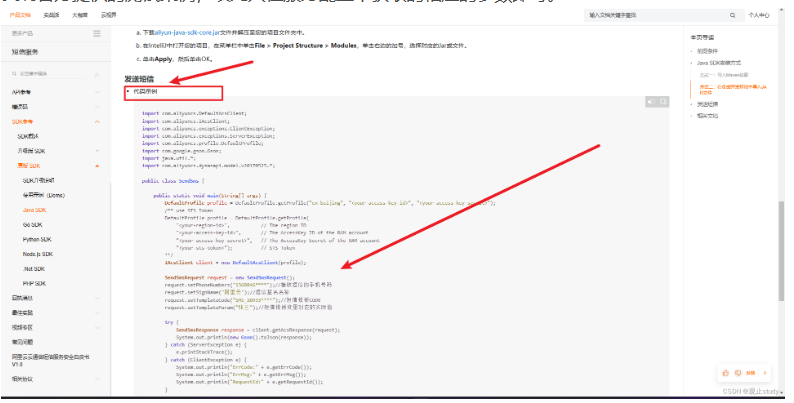Screen dimensions: 794x403
Task: Click the arrow chevron in the feedback widget
Action: tap(765, 373)
